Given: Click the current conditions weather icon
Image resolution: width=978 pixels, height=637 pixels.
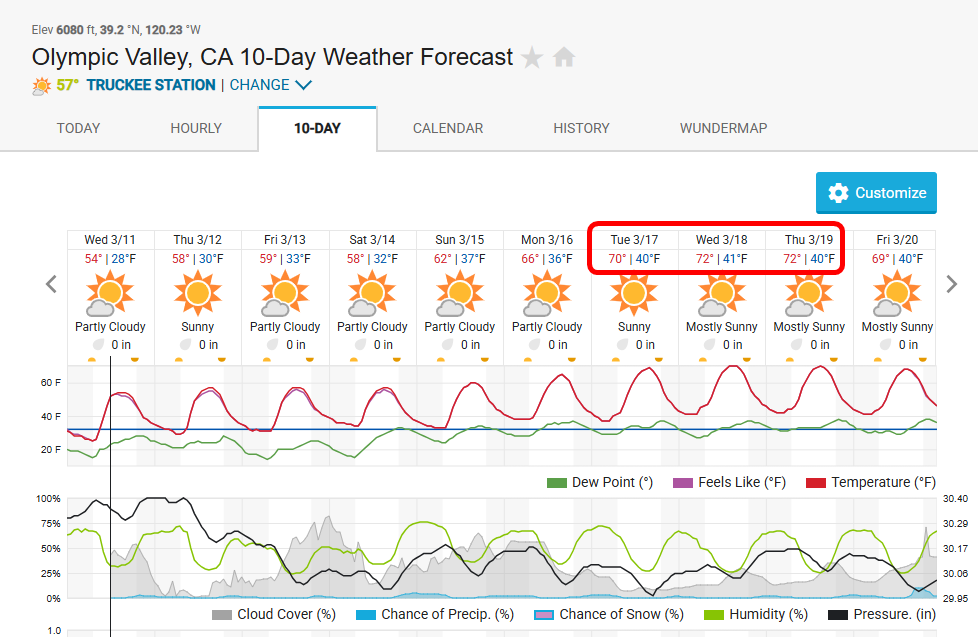Looking at the screenshot, I should coord(41,86).
